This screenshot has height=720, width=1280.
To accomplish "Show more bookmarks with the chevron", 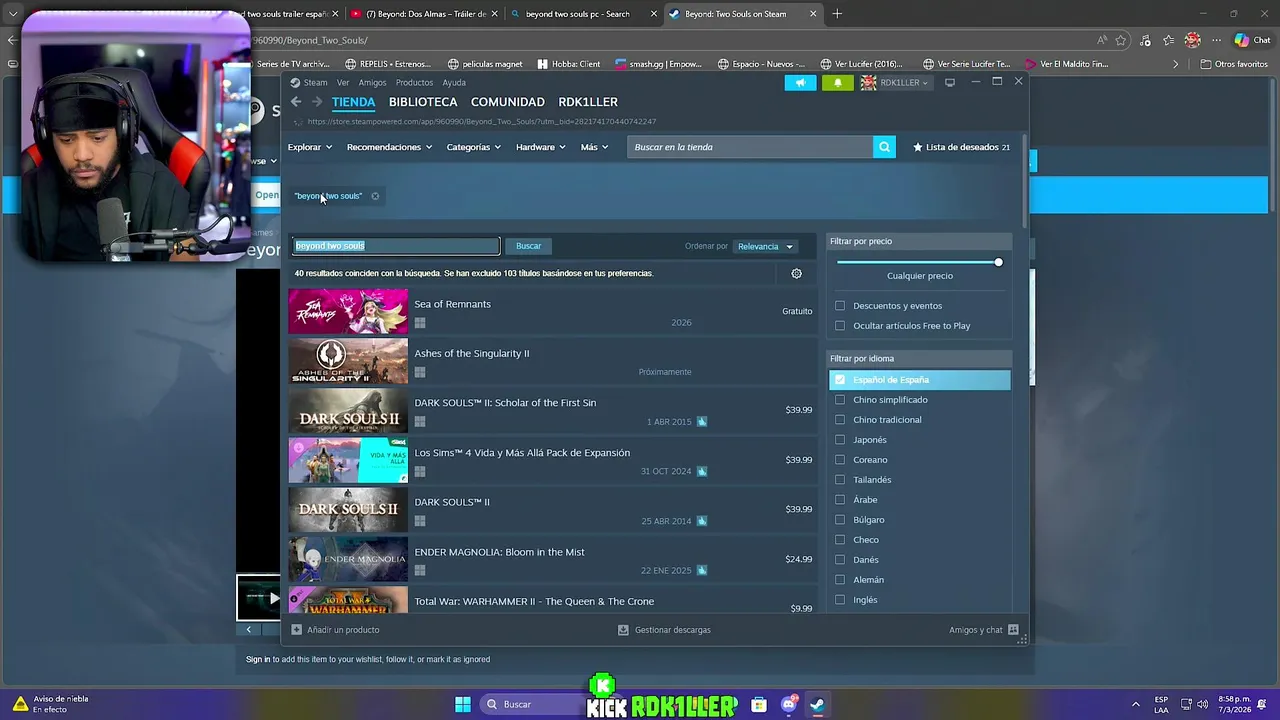I will (x=1176, y=64).
